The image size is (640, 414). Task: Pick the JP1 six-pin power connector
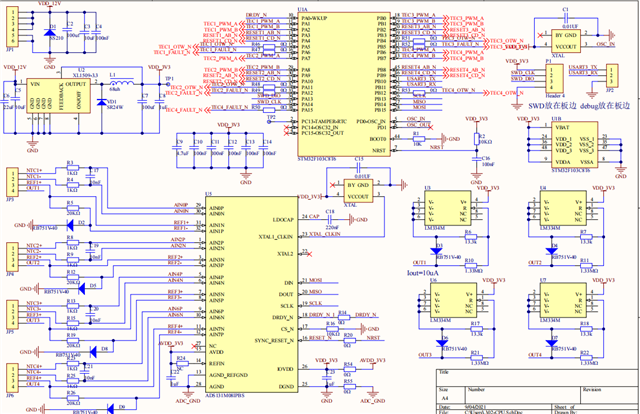[x=12, y=27]
